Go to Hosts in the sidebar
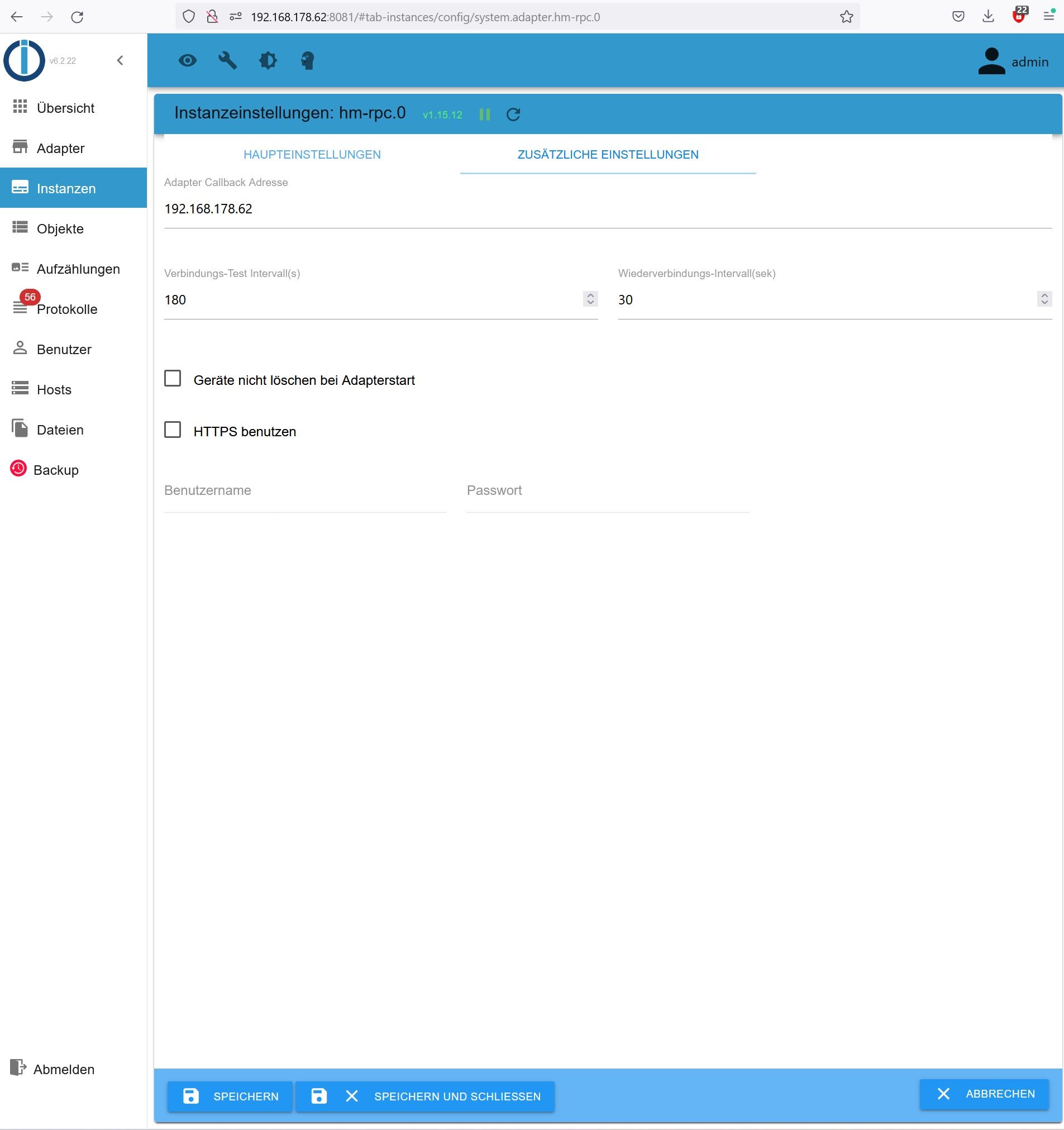Screen dimensions: 1064x1130 tap(73, 389)
